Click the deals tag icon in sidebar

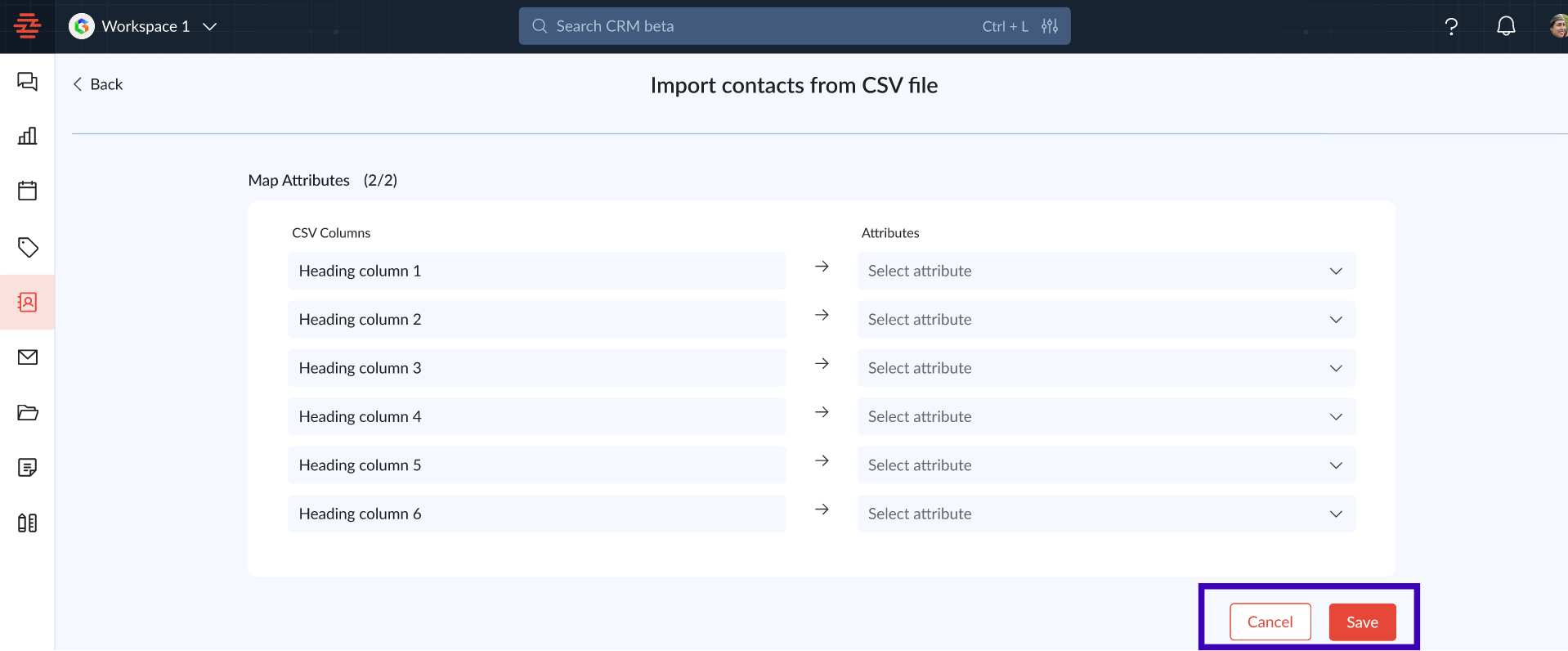tap(28, 247)
